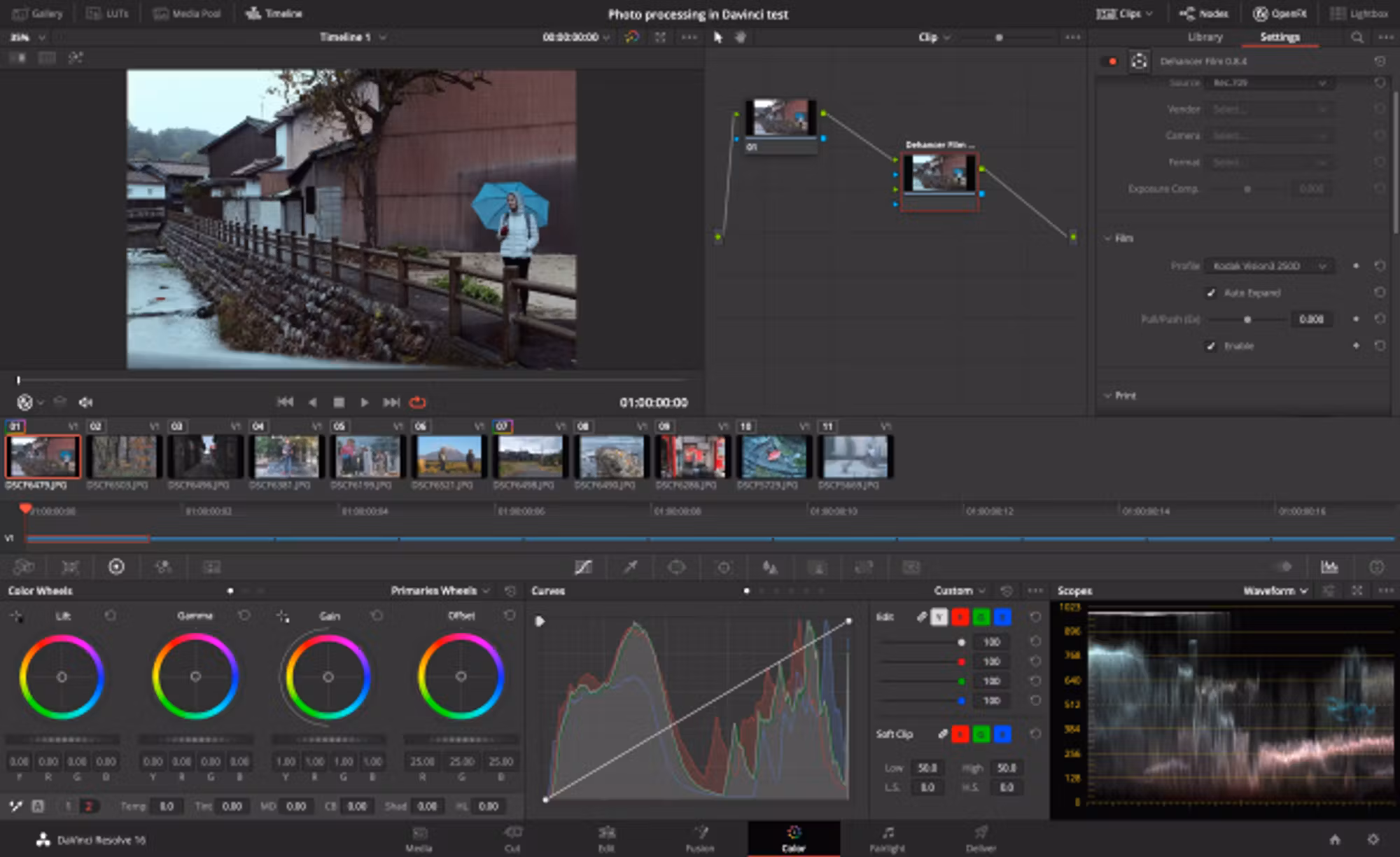The height and width of the screenshot is (857, 1400).
Task: Switch to the Library tab
Action: click(1205, 37)
